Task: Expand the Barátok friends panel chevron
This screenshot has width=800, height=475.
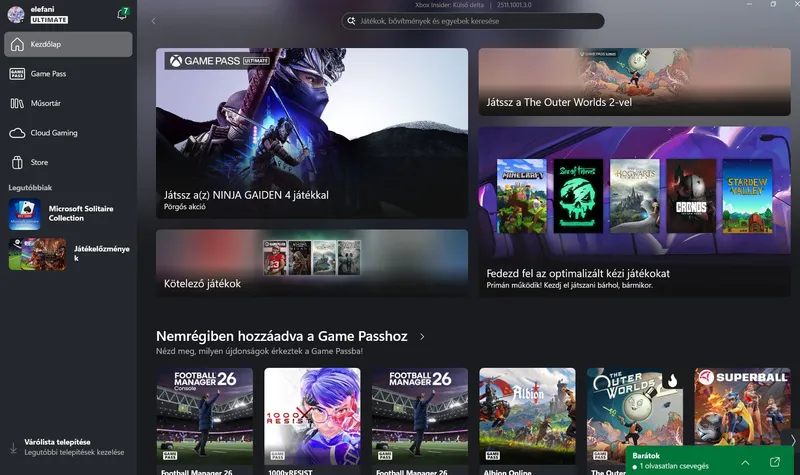Action: [745, 462]
